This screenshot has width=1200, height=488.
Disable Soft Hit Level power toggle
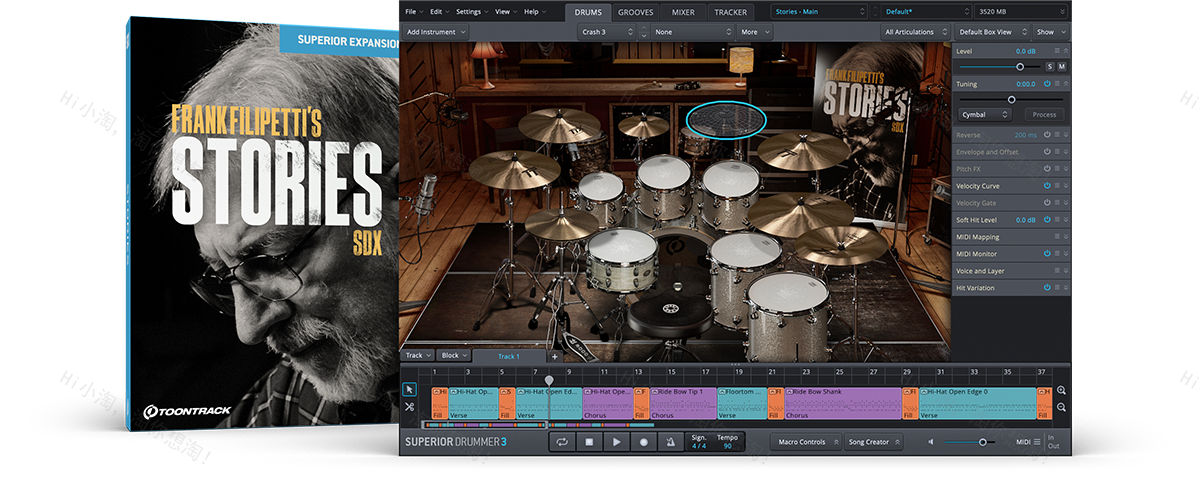(1047, 220)
